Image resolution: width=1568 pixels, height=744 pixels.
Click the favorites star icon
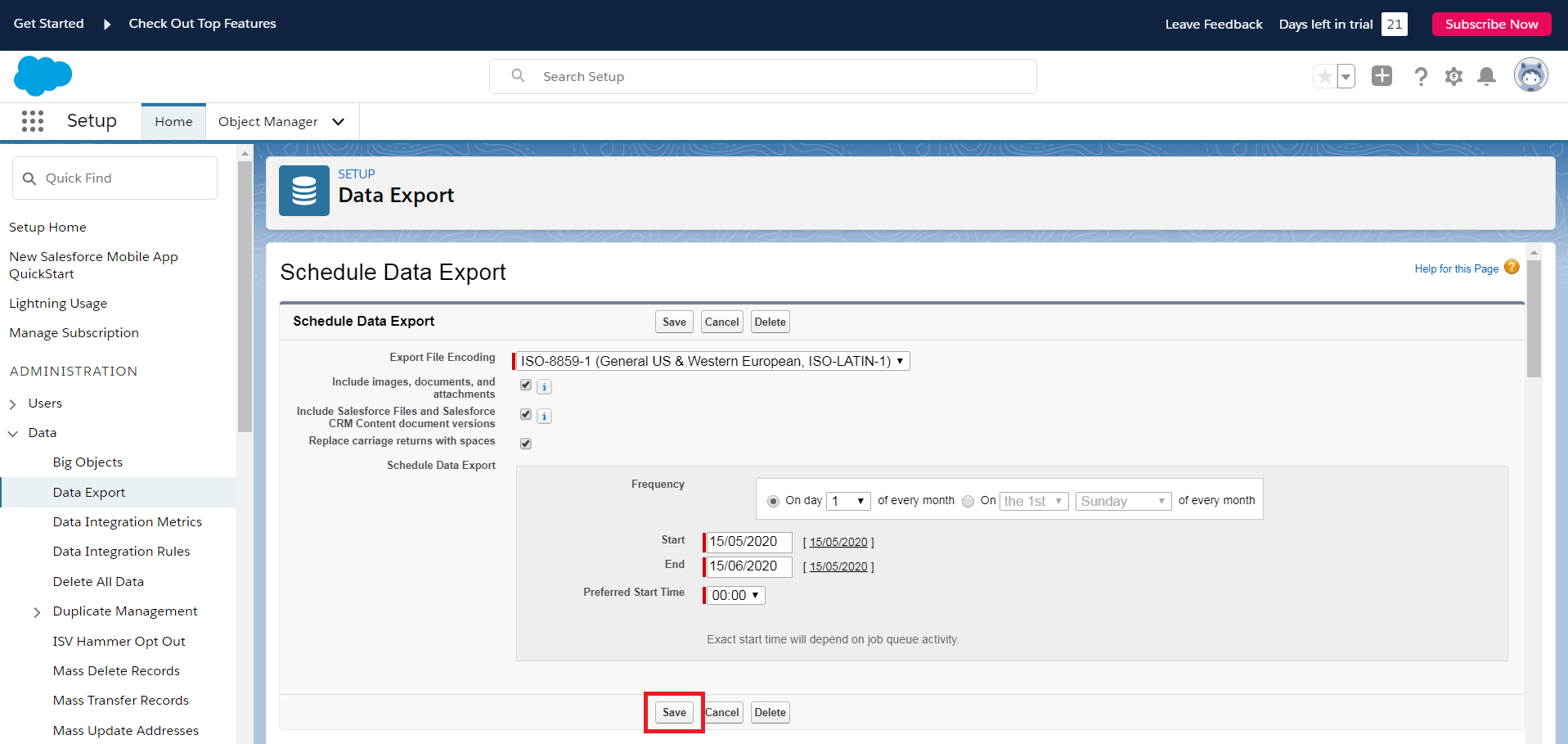1324,75
